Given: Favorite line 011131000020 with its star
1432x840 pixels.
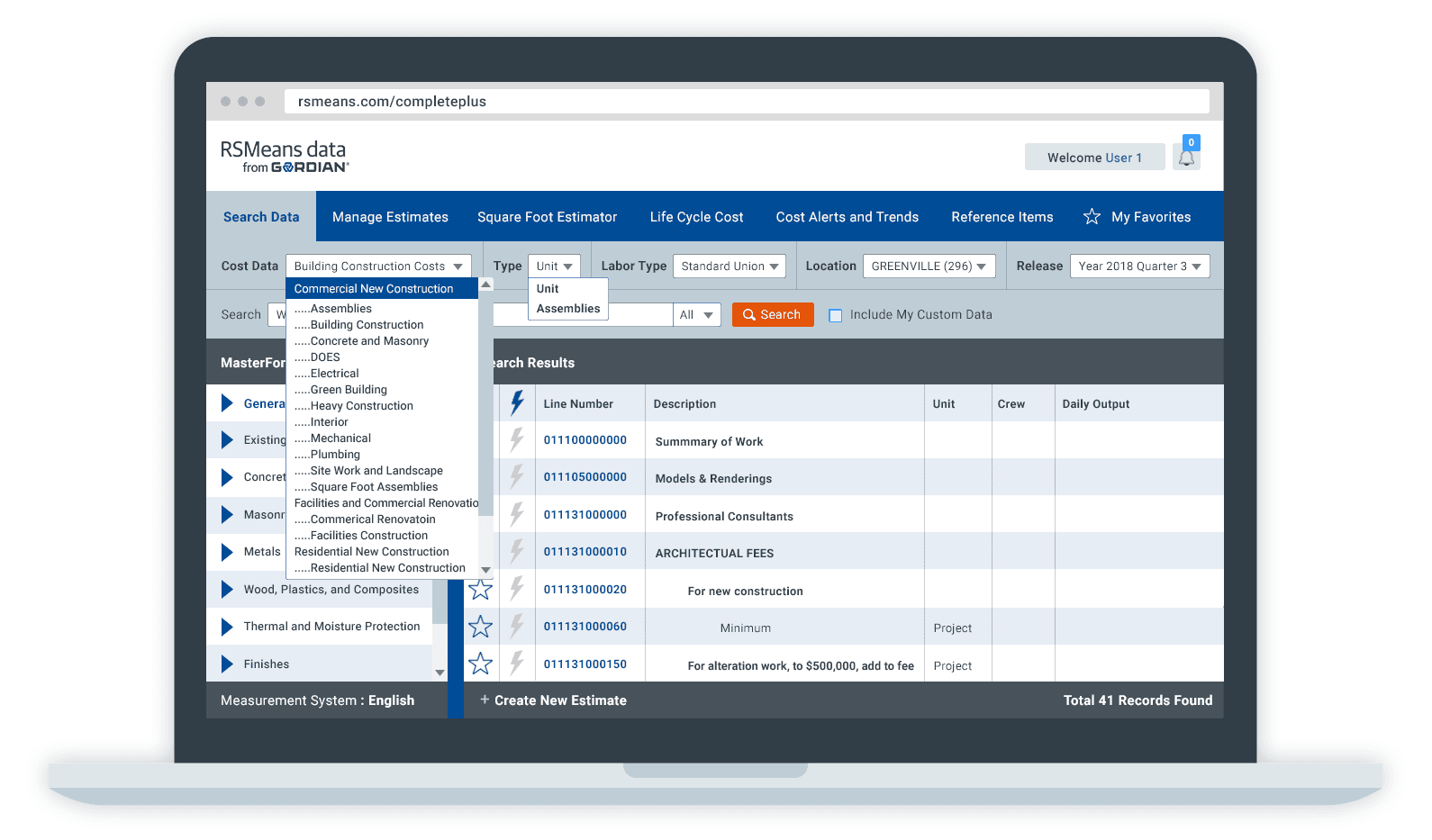Looking at the screenshot, I should tap(480, 590).
